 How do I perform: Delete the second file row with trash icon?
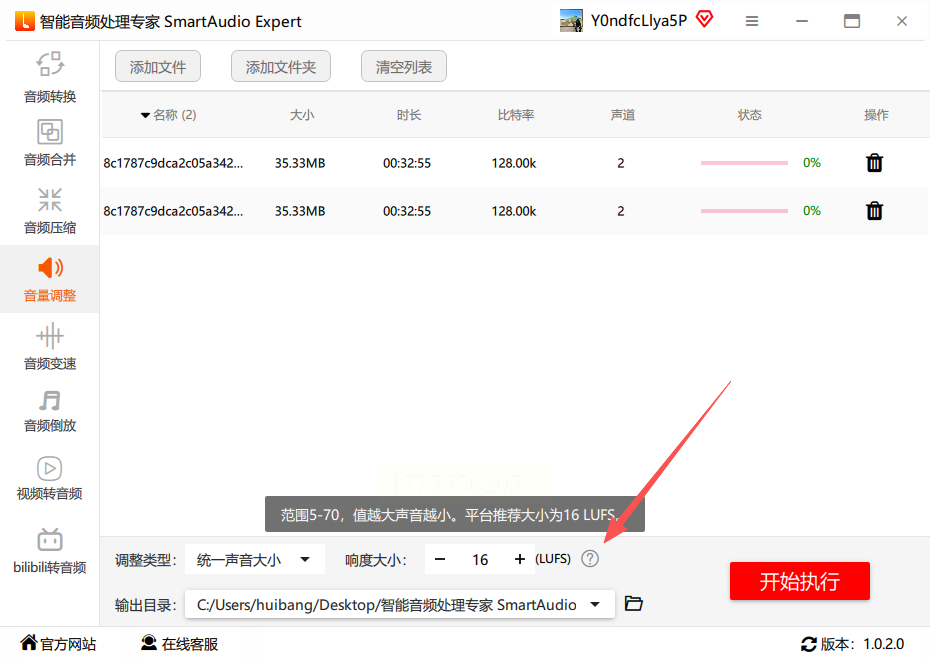[x=874, y=211]
